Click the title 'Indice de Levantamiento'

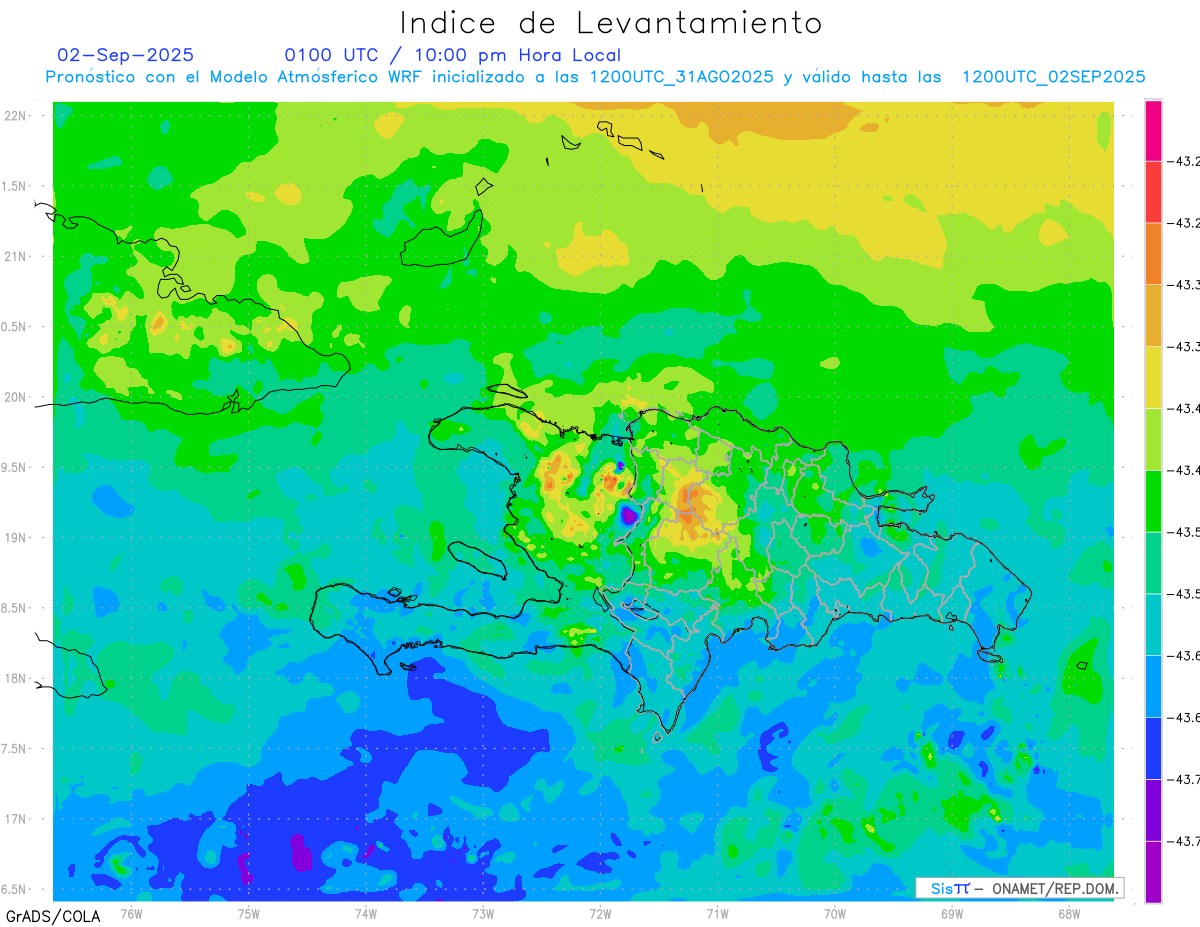611,22
